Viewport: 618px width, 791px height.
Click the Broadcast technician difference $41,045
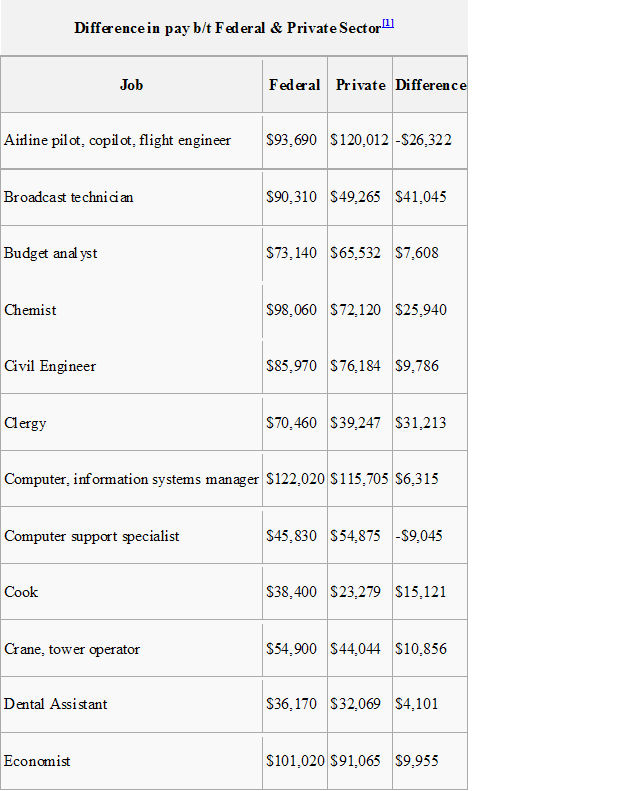[421, 197]
